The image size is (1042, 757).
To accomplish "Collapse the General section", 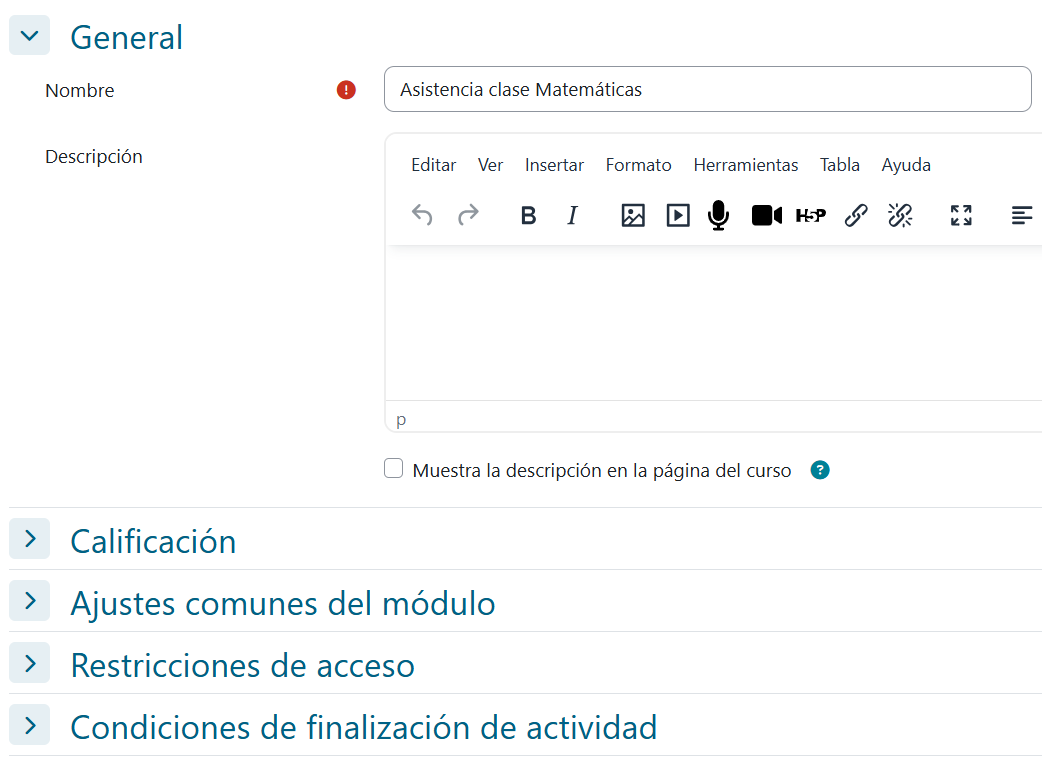I will pos(29,35).
